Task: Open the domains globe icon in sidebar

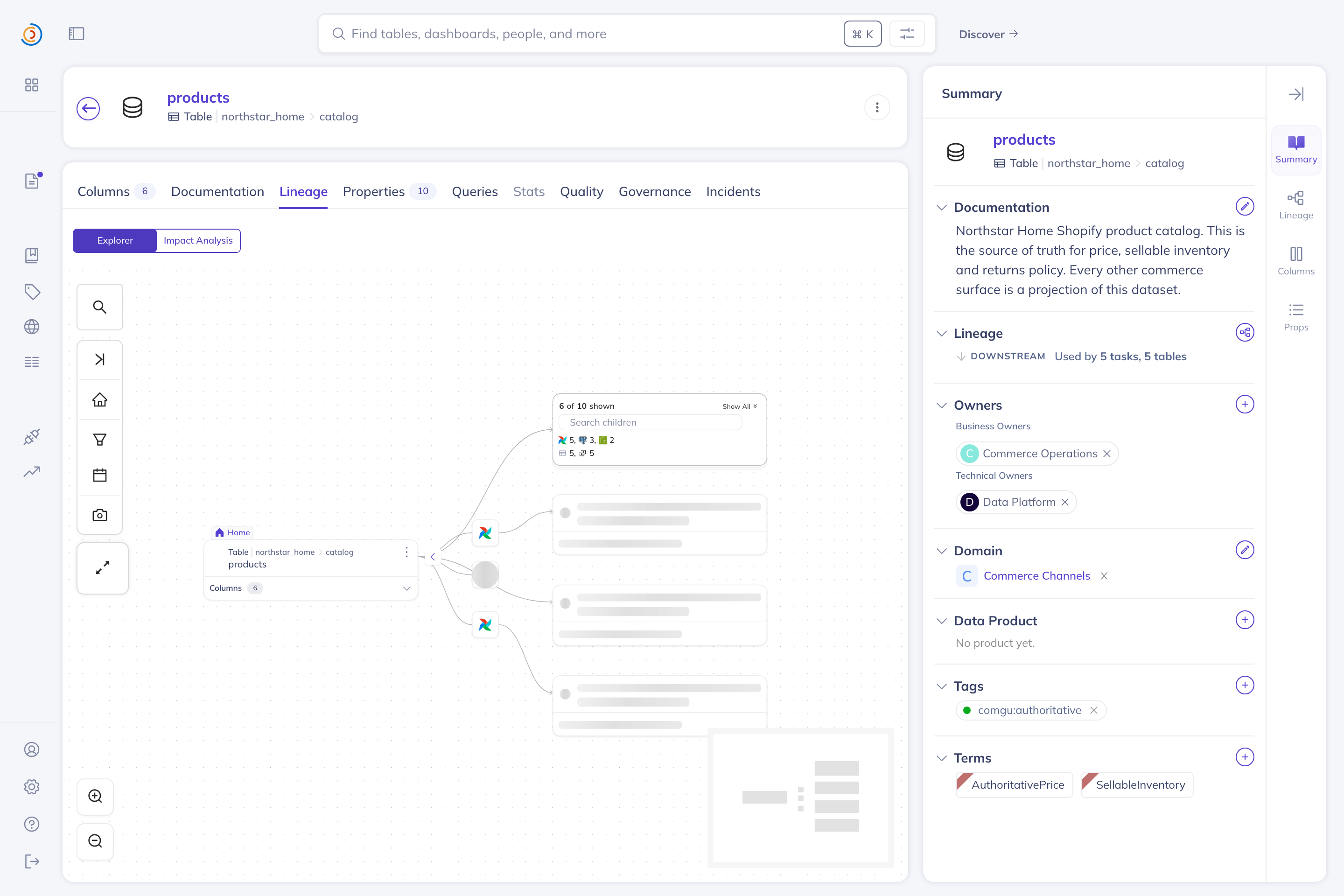Action: (31, 327)
